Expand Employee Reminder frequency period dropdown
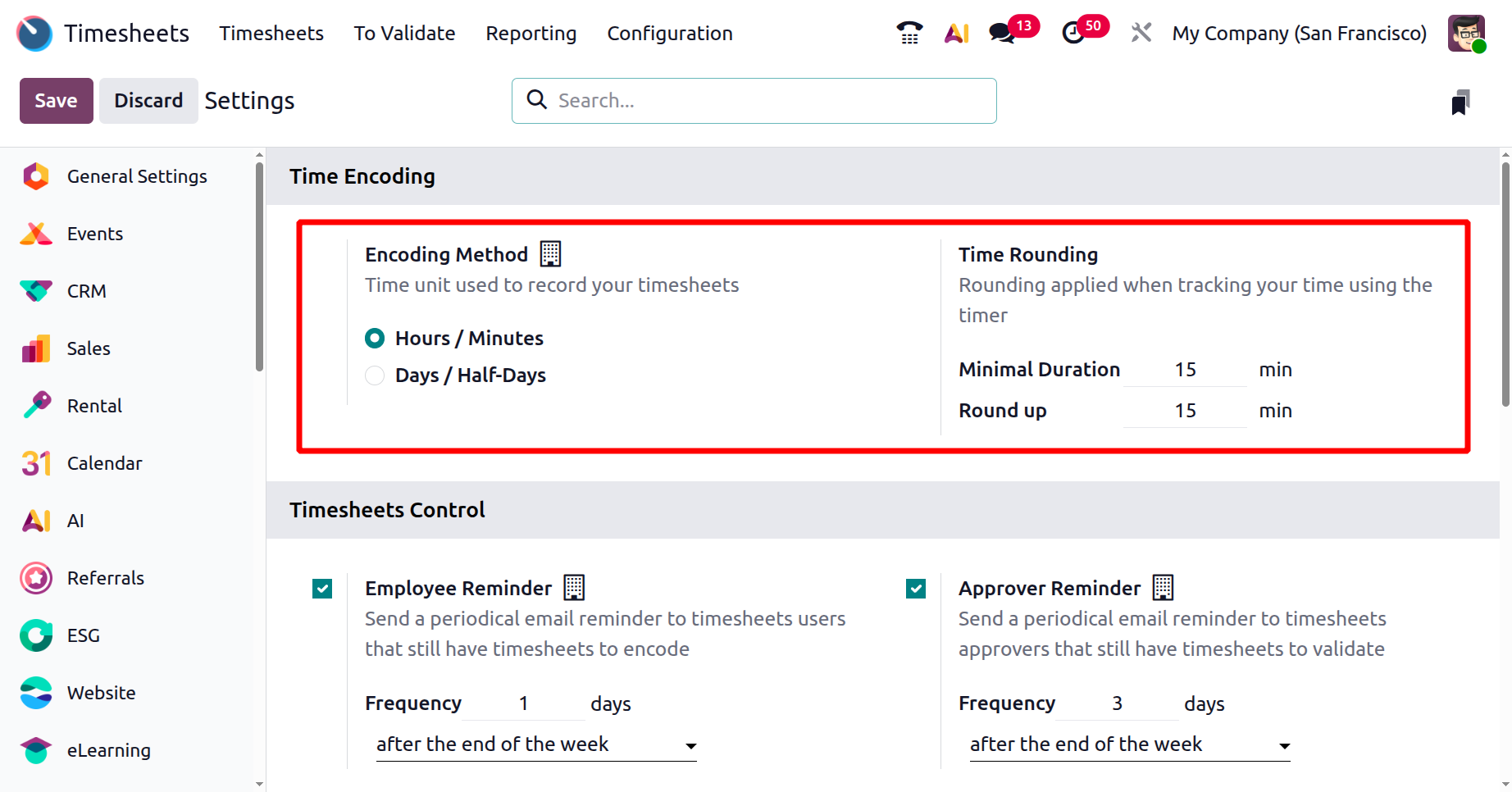The width and height of the screenshot is (1512, 792). tap(536, 744)
